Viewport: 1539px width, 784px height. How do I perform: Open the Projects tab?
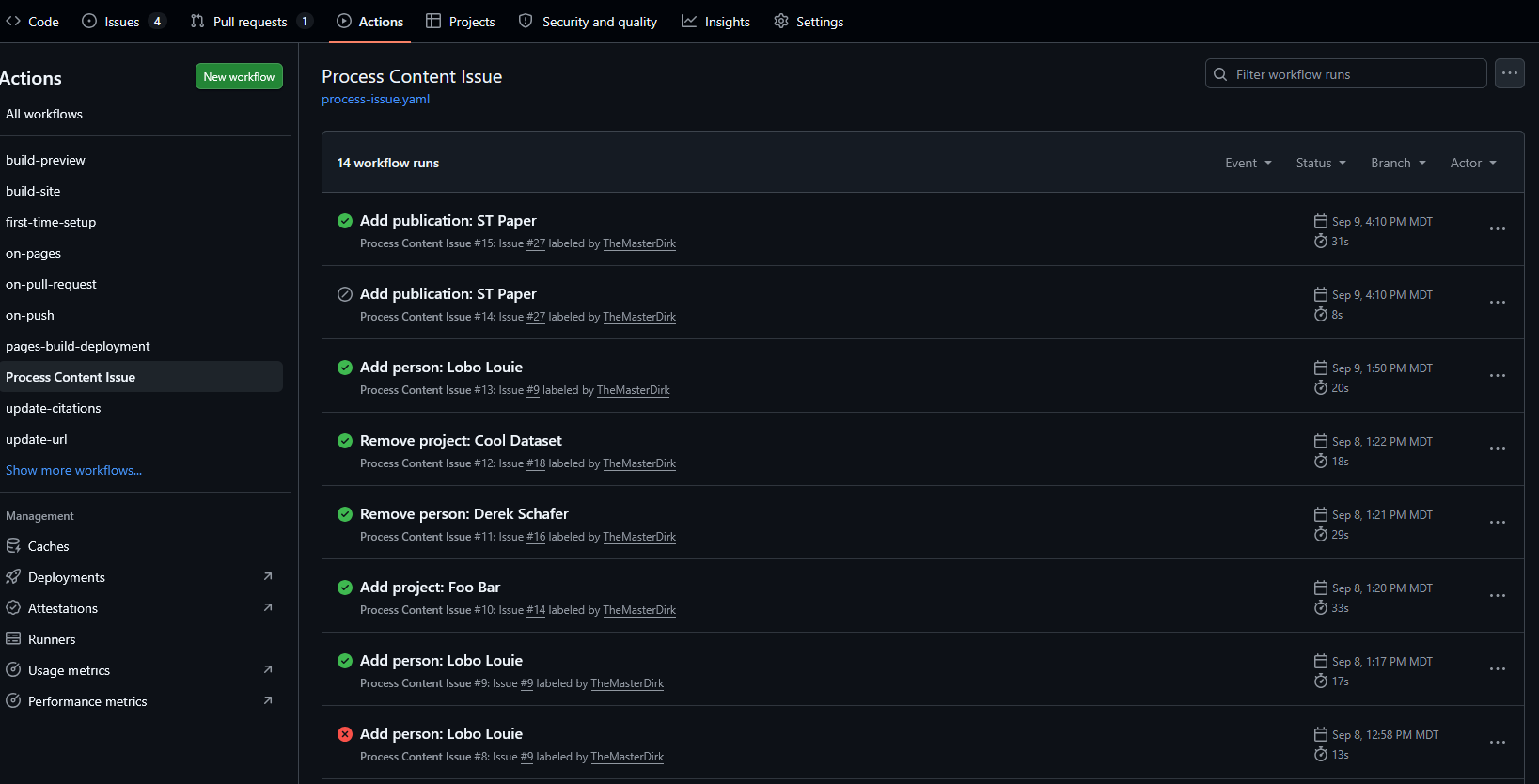tap(461, 22)
